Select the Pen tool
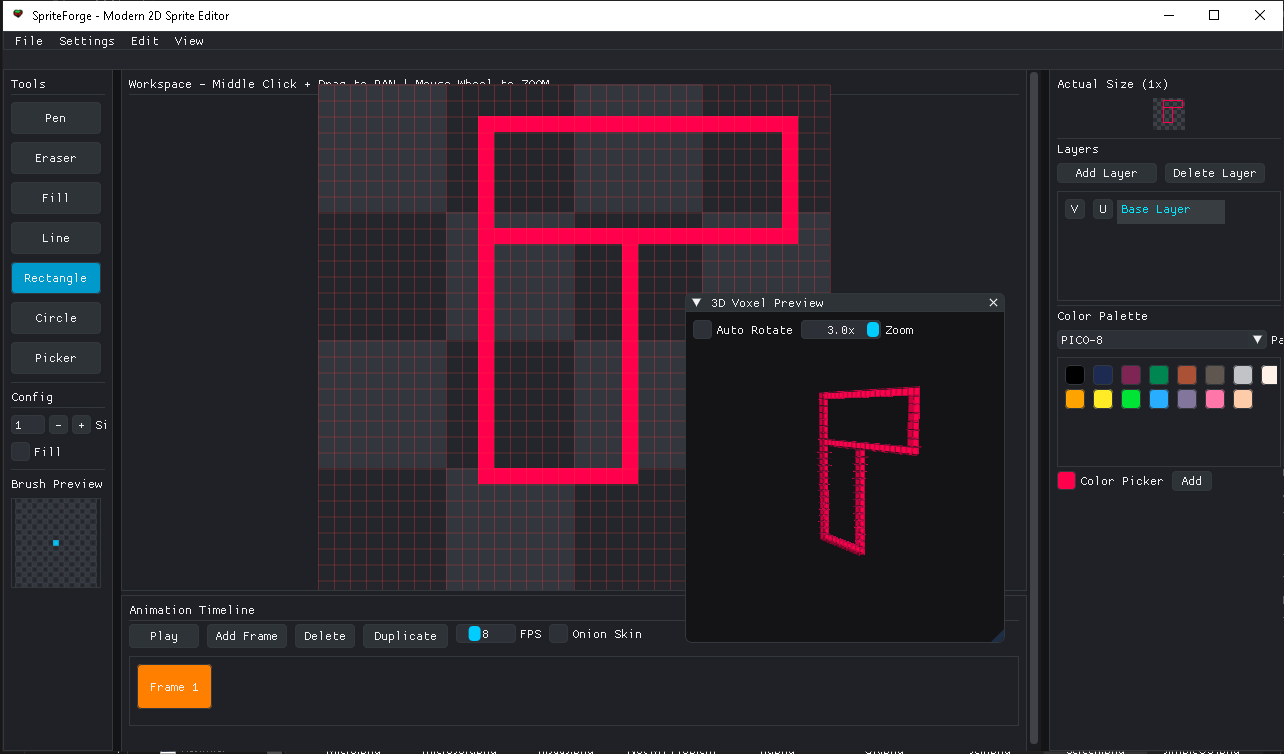Image resolution: width=1284 pixels, height=754 pixels. tap(56, 118)
